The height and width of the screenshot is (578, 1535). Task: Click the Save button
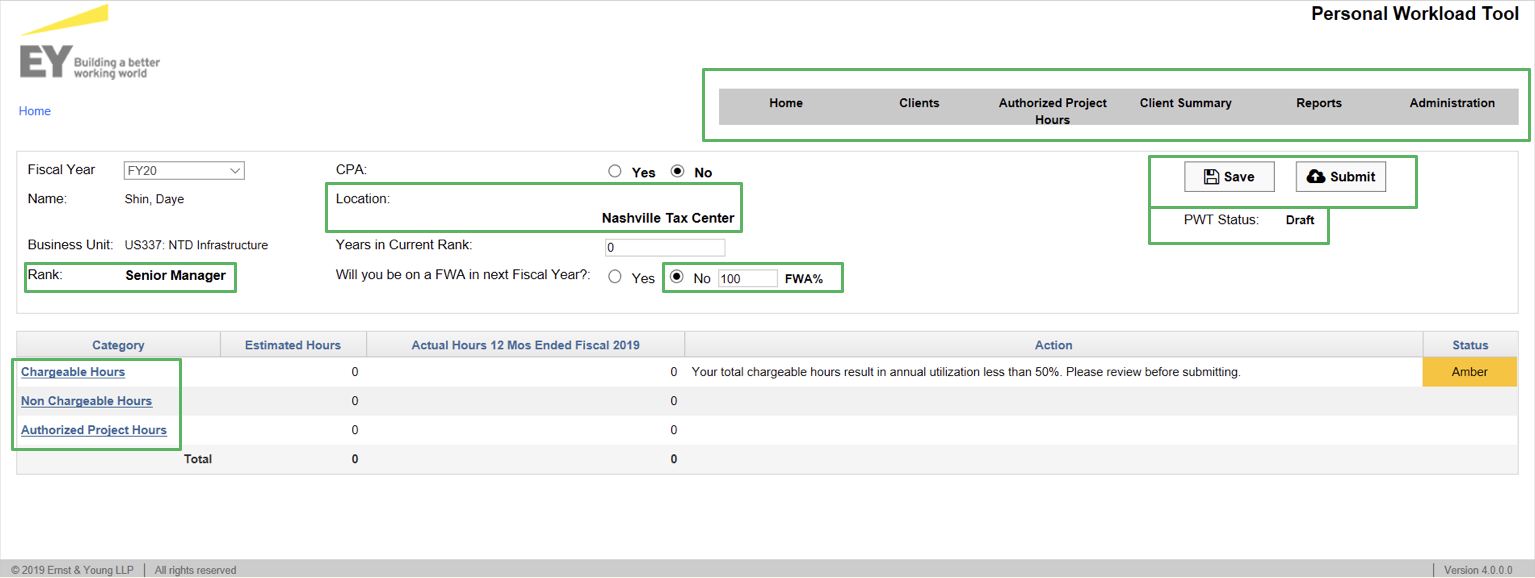pyautogui.click(x=1229, y=177)
